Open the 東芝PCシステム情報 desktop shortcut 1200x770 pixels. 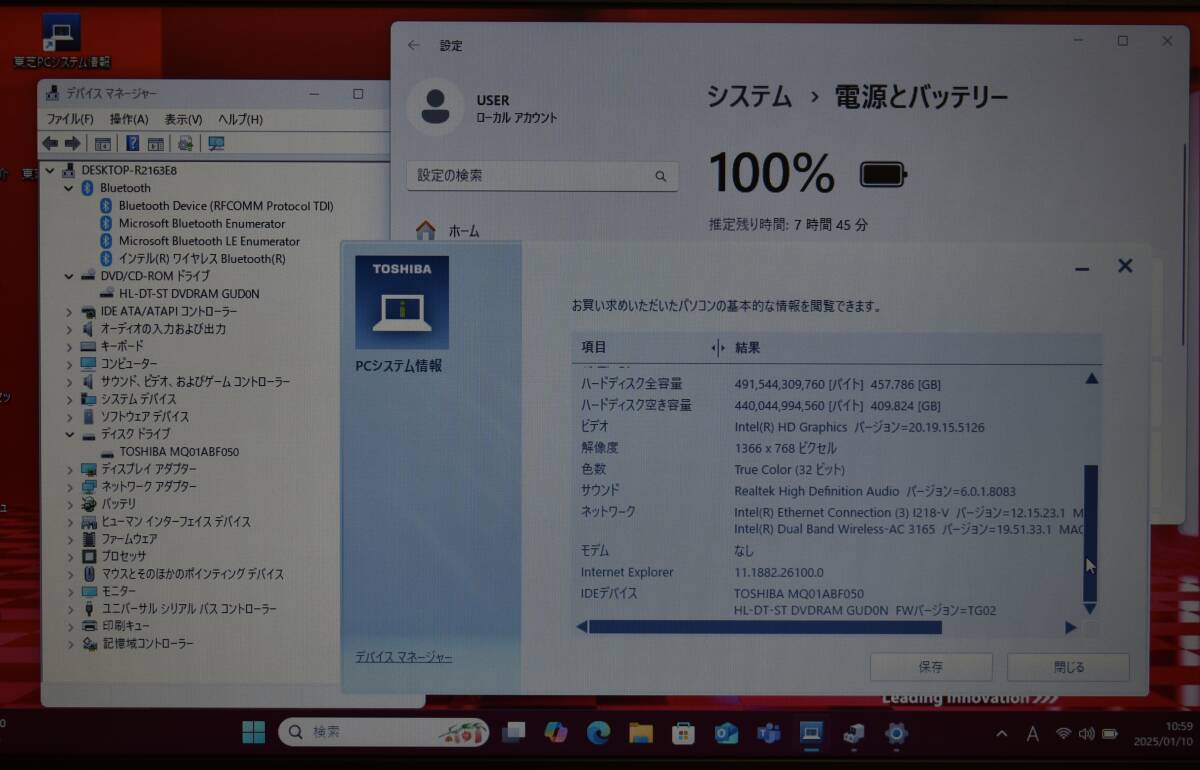click(x=61, y=41)
